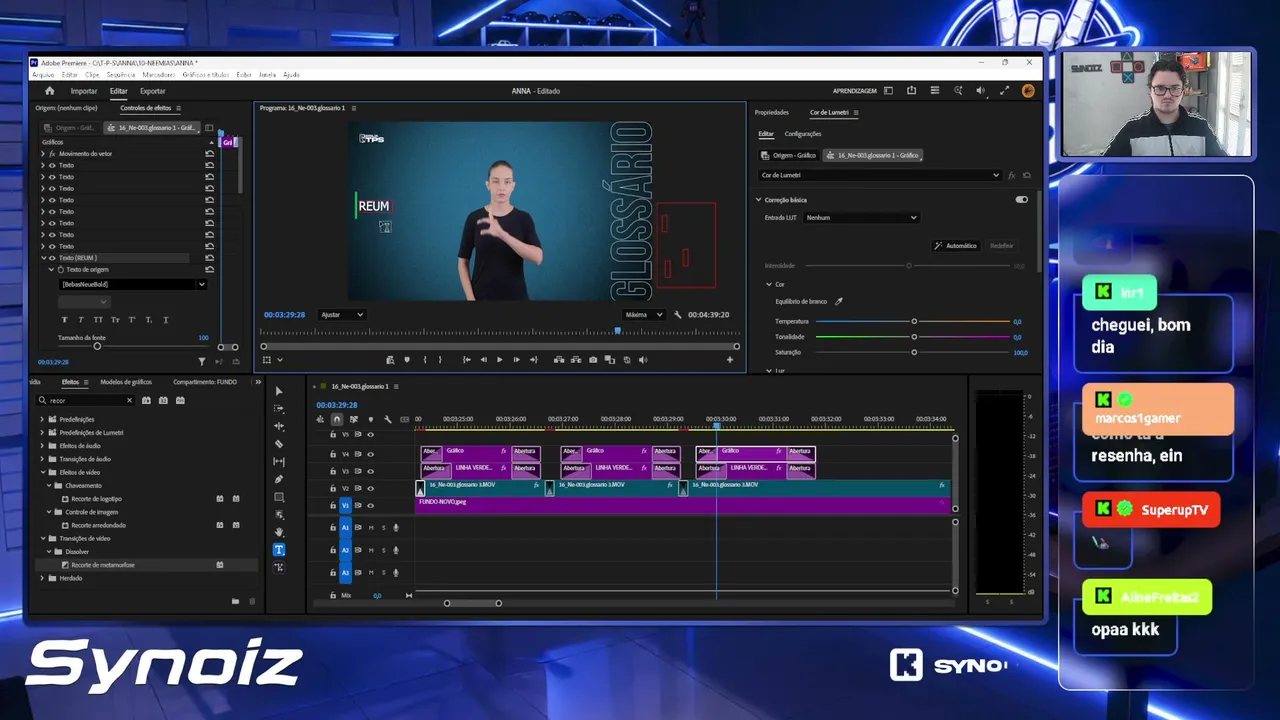Viewport: 1280px width, 720px height.
Task: Go to the Premiere home screen icon
Action: (x=49, y=91)
